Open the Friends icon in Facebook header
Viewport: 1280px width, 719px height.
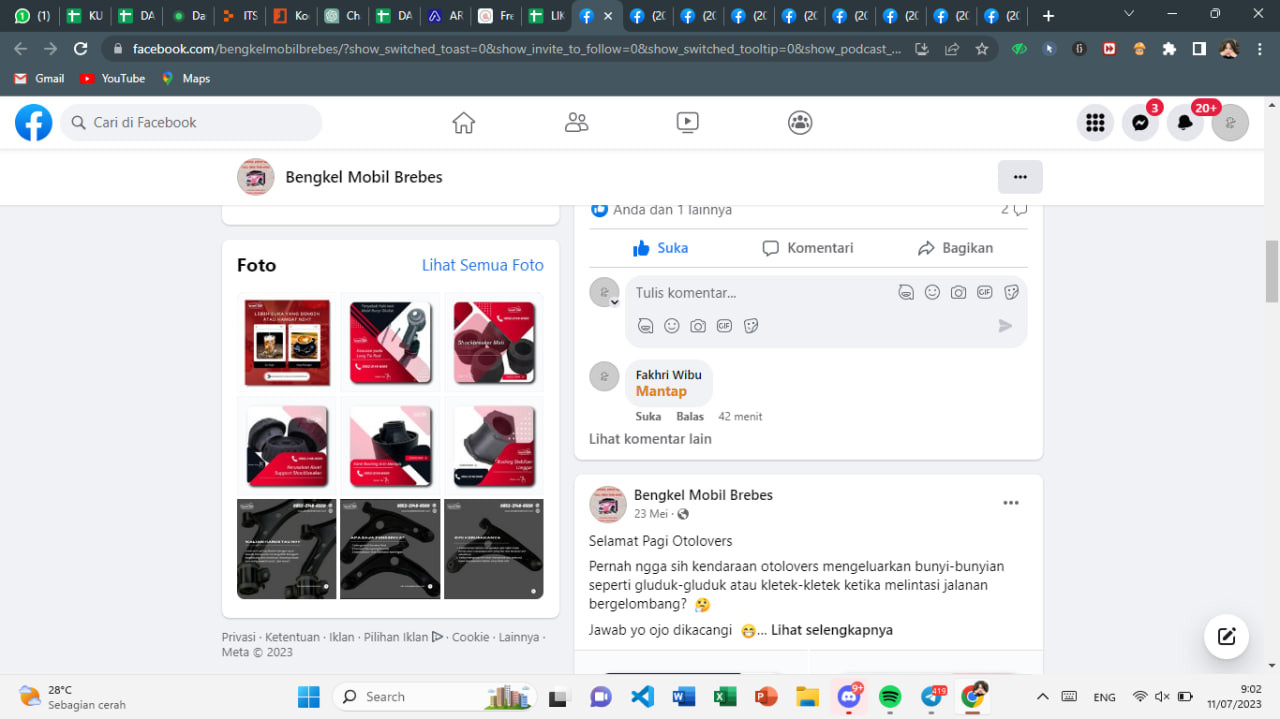click(576, 122)
